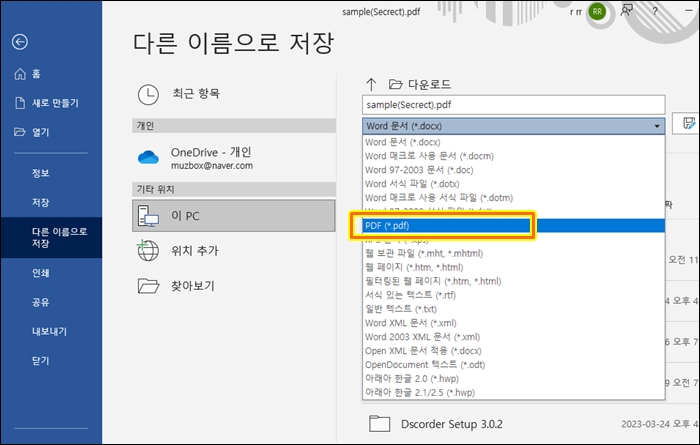Open the 열기 section
This screenshot has height=445, width=700.
click(32, 132)
